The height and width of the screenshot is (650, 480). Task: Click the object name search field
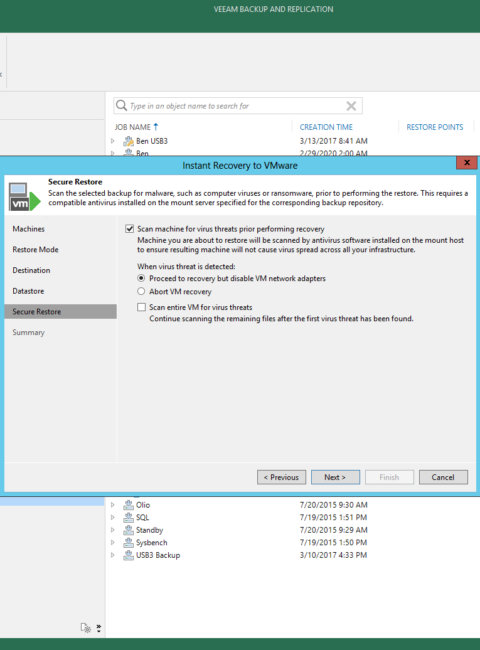[238, 106]
